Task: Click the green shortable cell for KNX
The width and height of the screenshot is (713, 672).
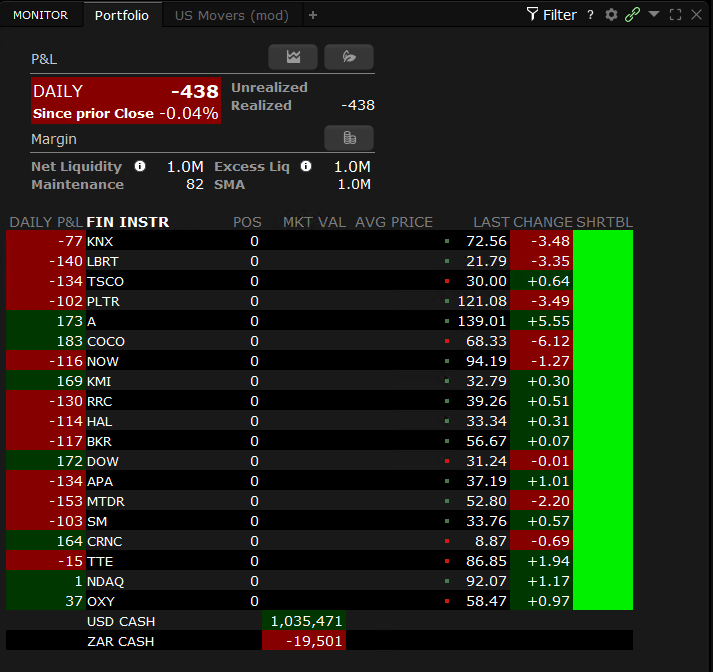Action: (x=603, y=241)
